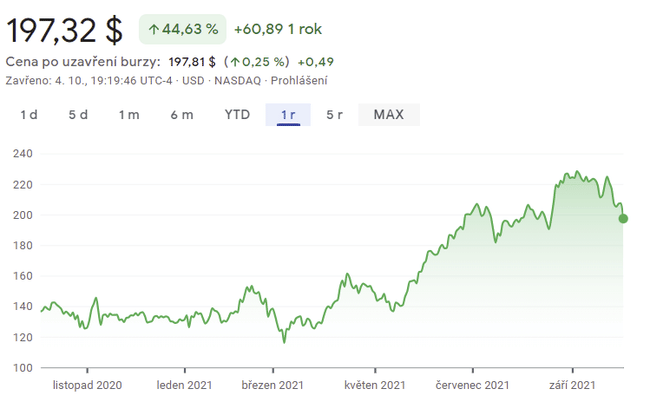
Task: Click the green 44,63 % change badge
Action: click(x=182, y=29)
